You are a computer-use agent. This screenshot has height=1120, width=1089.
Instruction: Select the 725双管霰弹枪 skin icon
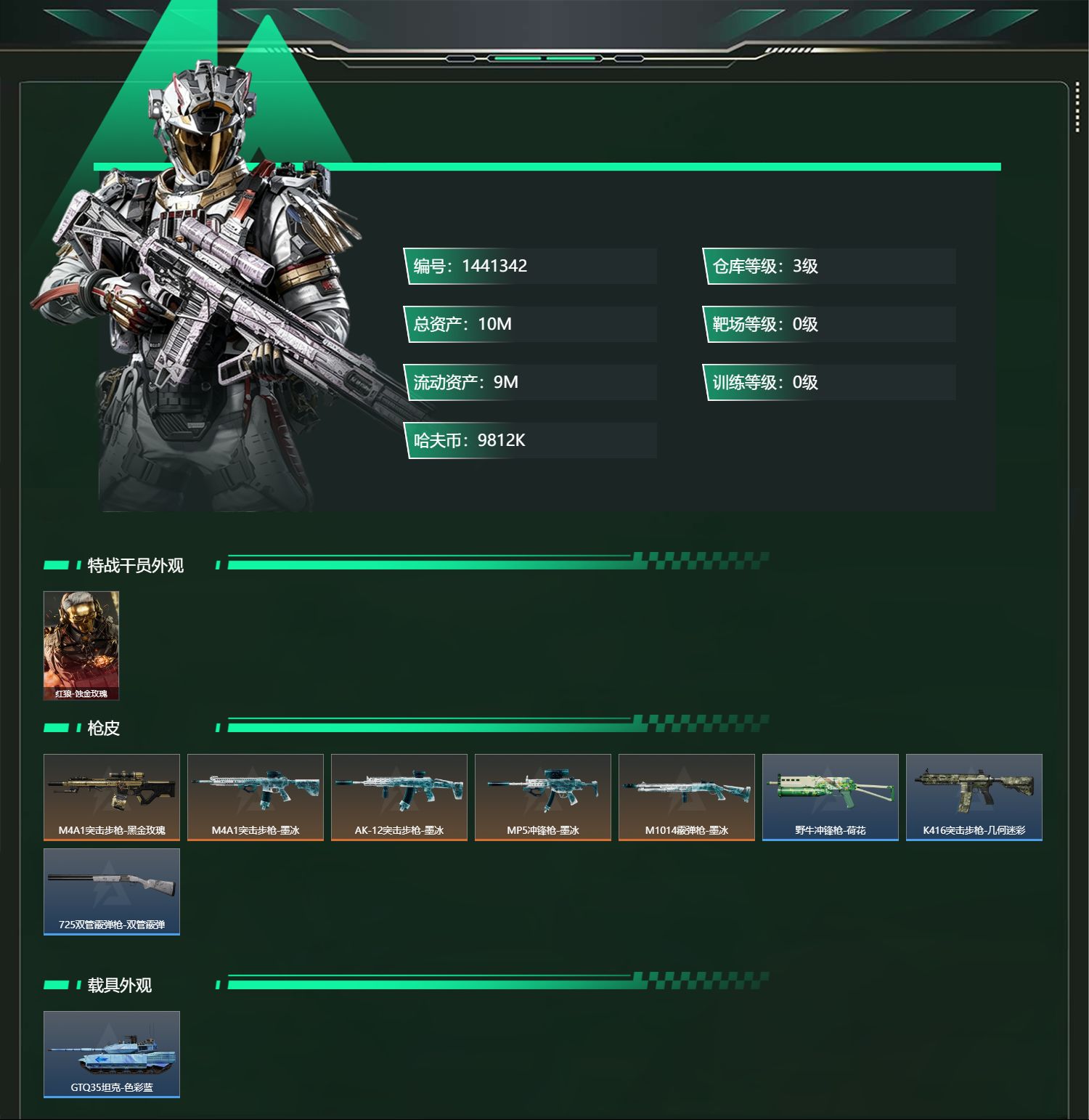(112, 892)
